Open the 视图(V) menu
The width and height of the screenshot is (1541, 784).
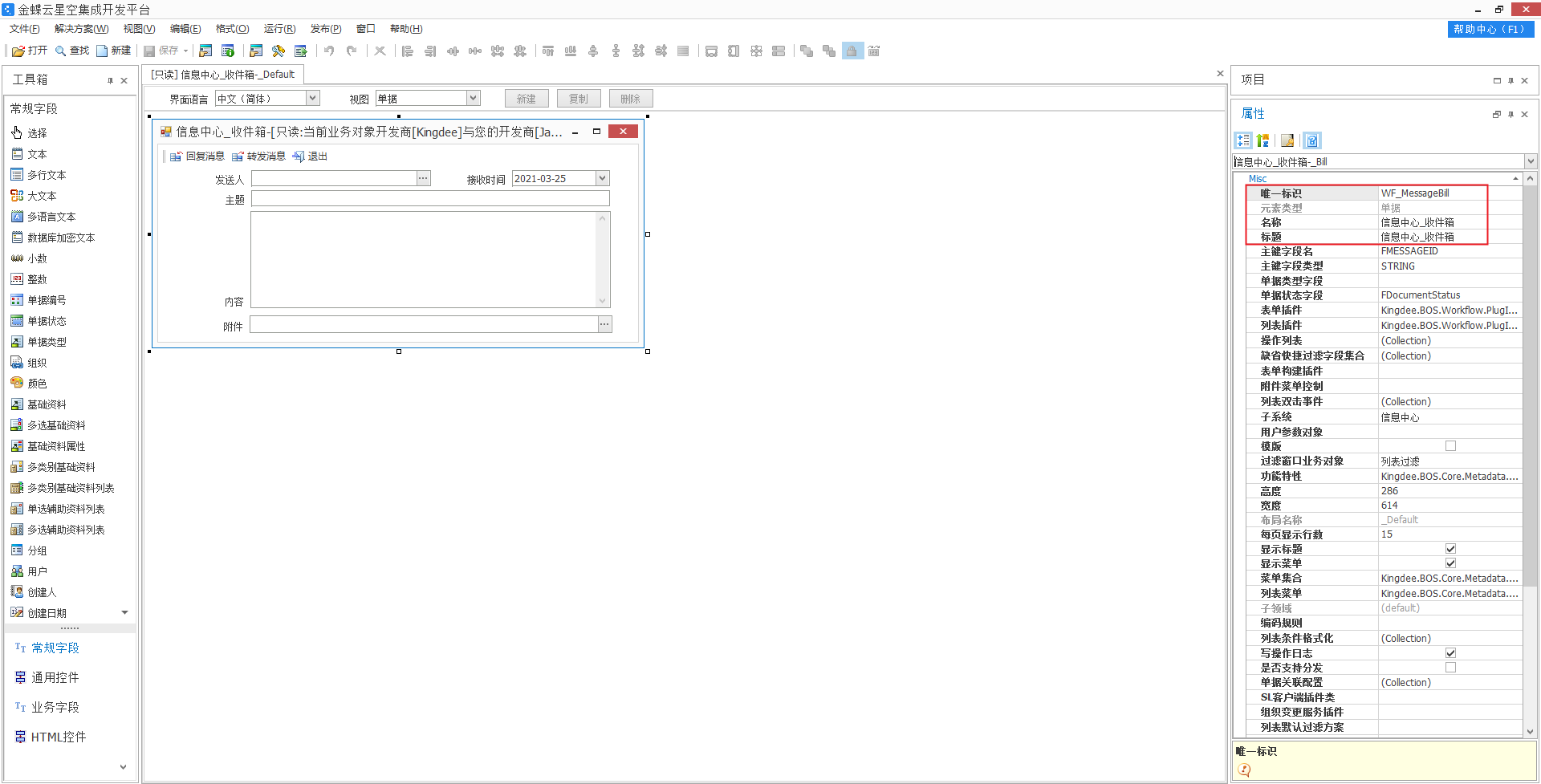[139, 29]
